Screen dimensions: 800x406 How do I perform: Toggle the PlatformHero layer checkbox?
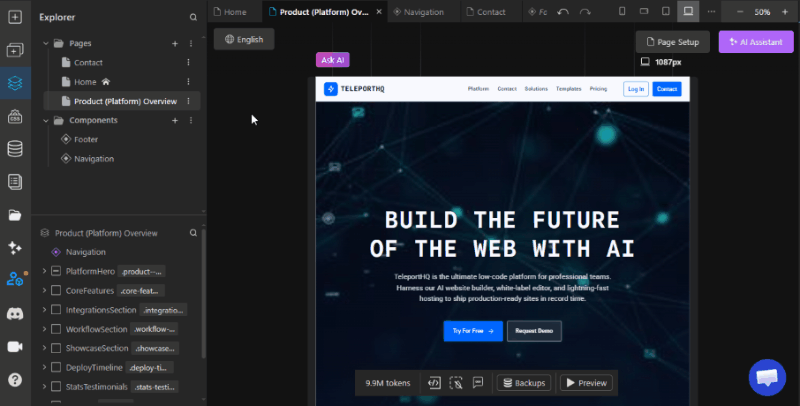pyautogui.click(x=56, y=271)
